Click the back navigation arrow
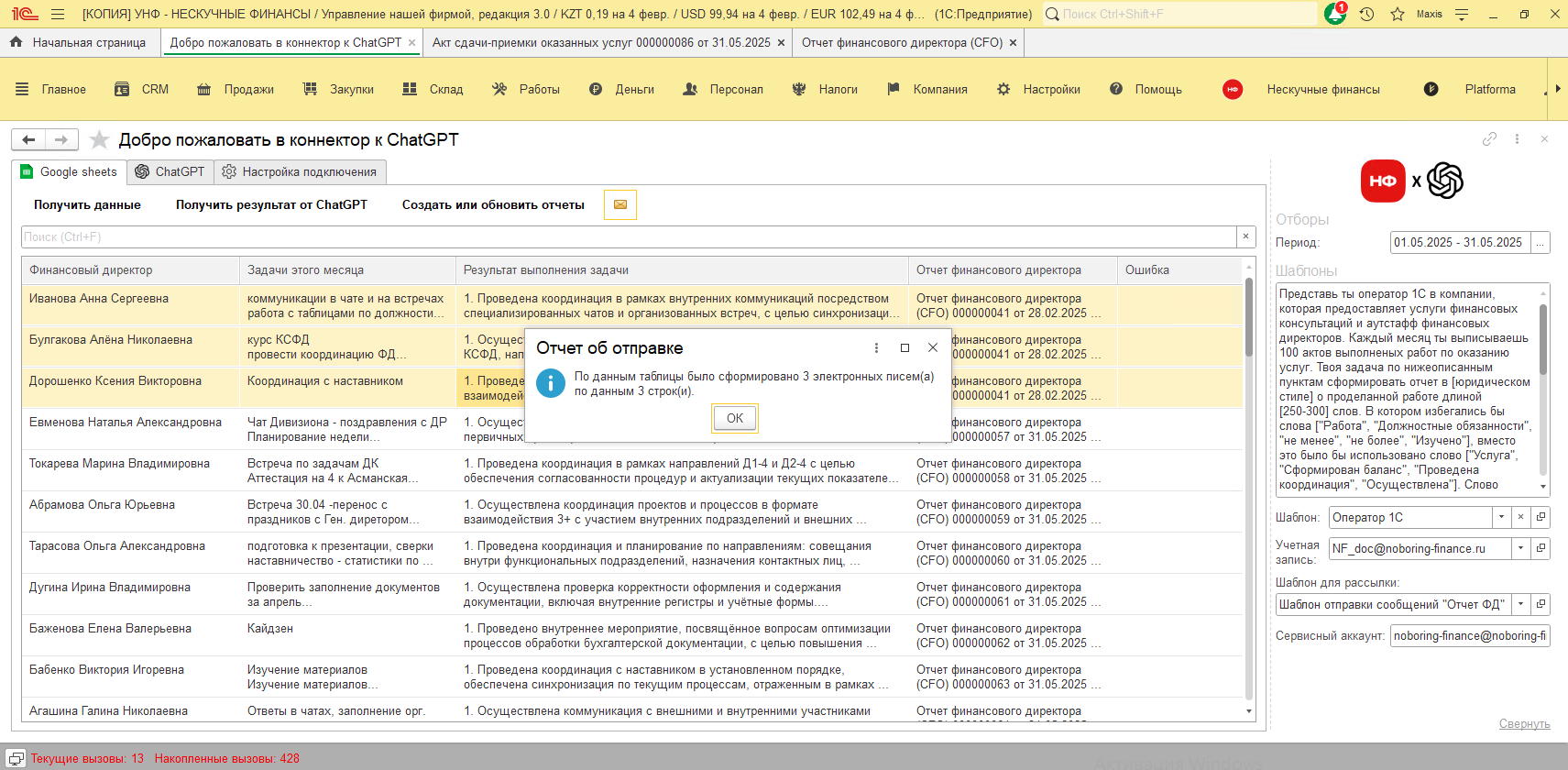The height and width of the screenshot is (770, 1568). point(28,139)
